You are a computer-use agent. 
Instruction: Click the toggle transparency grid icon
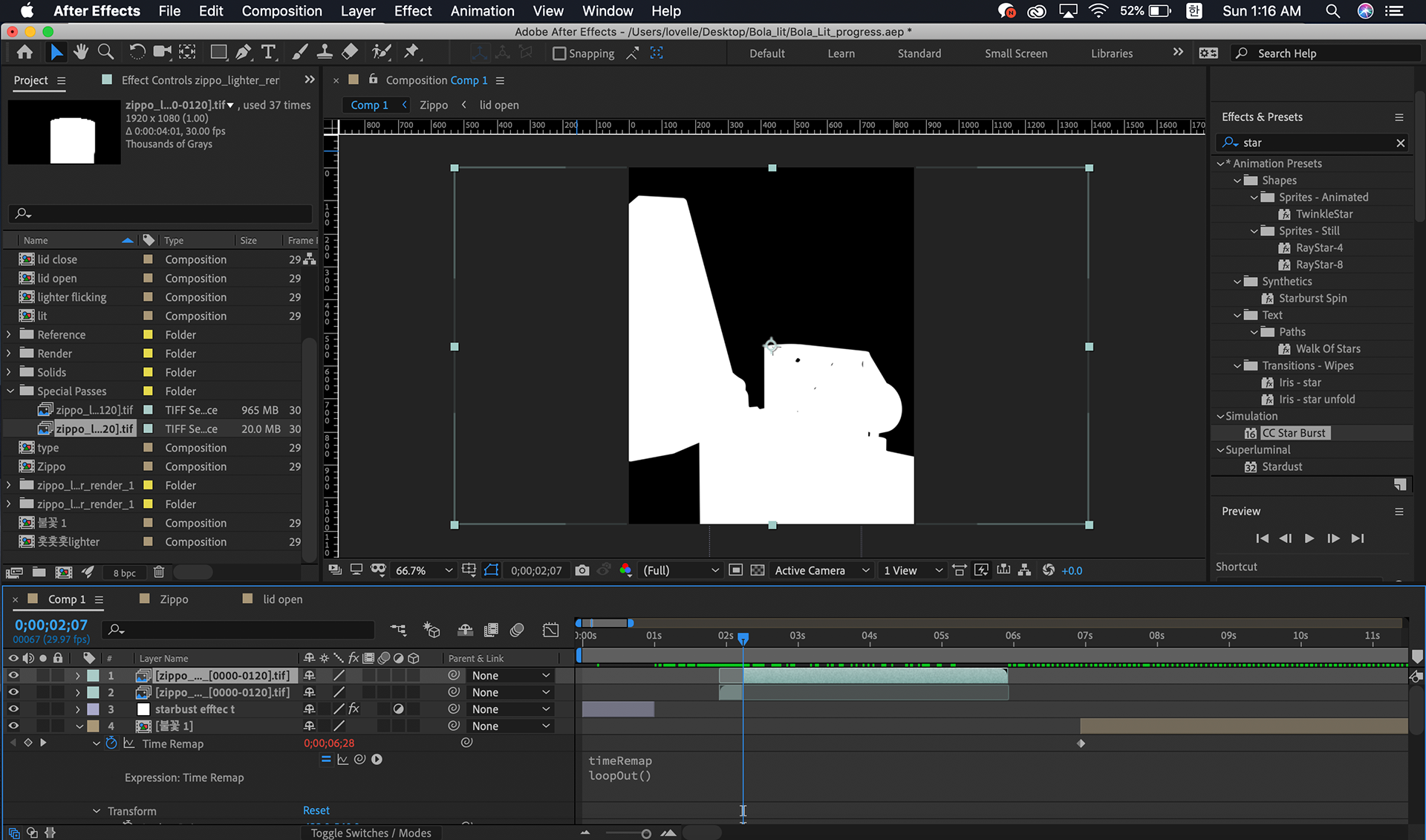tap(758, 570)
